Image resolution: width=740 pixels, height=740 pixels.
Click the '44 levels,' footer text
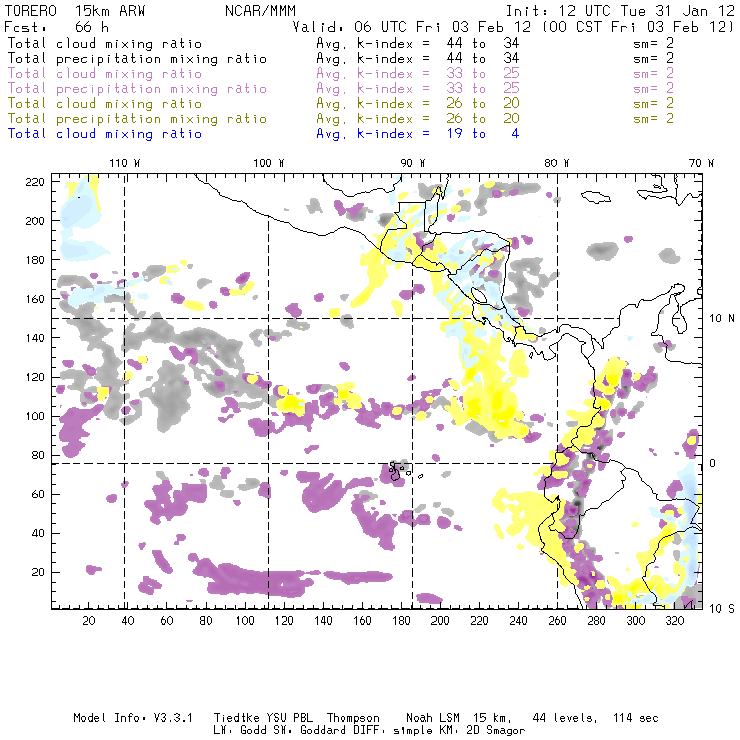565,718
